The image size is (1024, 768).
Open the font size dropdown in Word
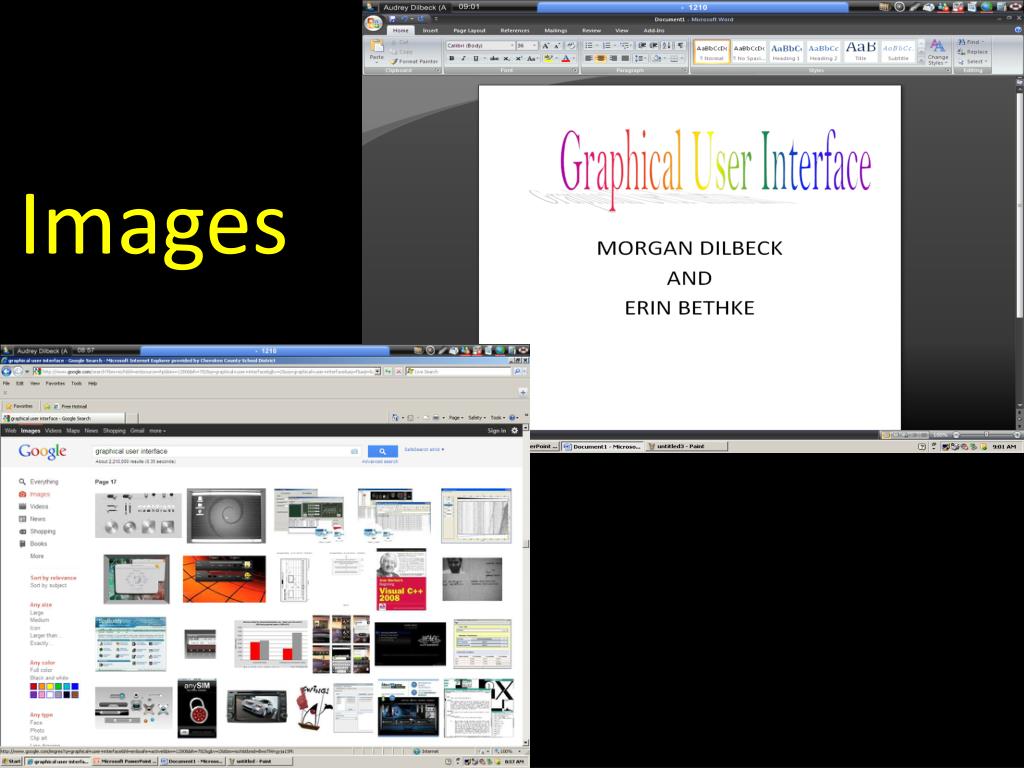[535, 46]
